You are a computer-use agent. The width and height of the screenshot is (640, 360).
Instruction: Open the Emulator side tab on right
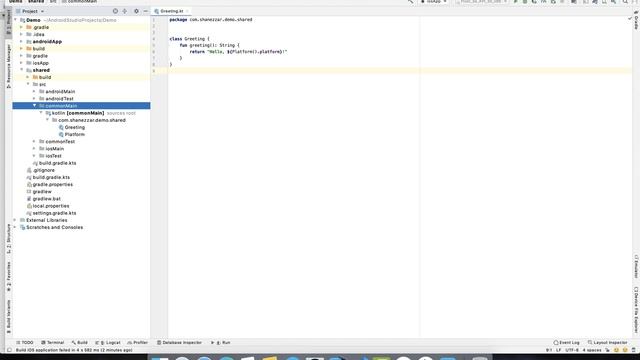click(636, 267)
